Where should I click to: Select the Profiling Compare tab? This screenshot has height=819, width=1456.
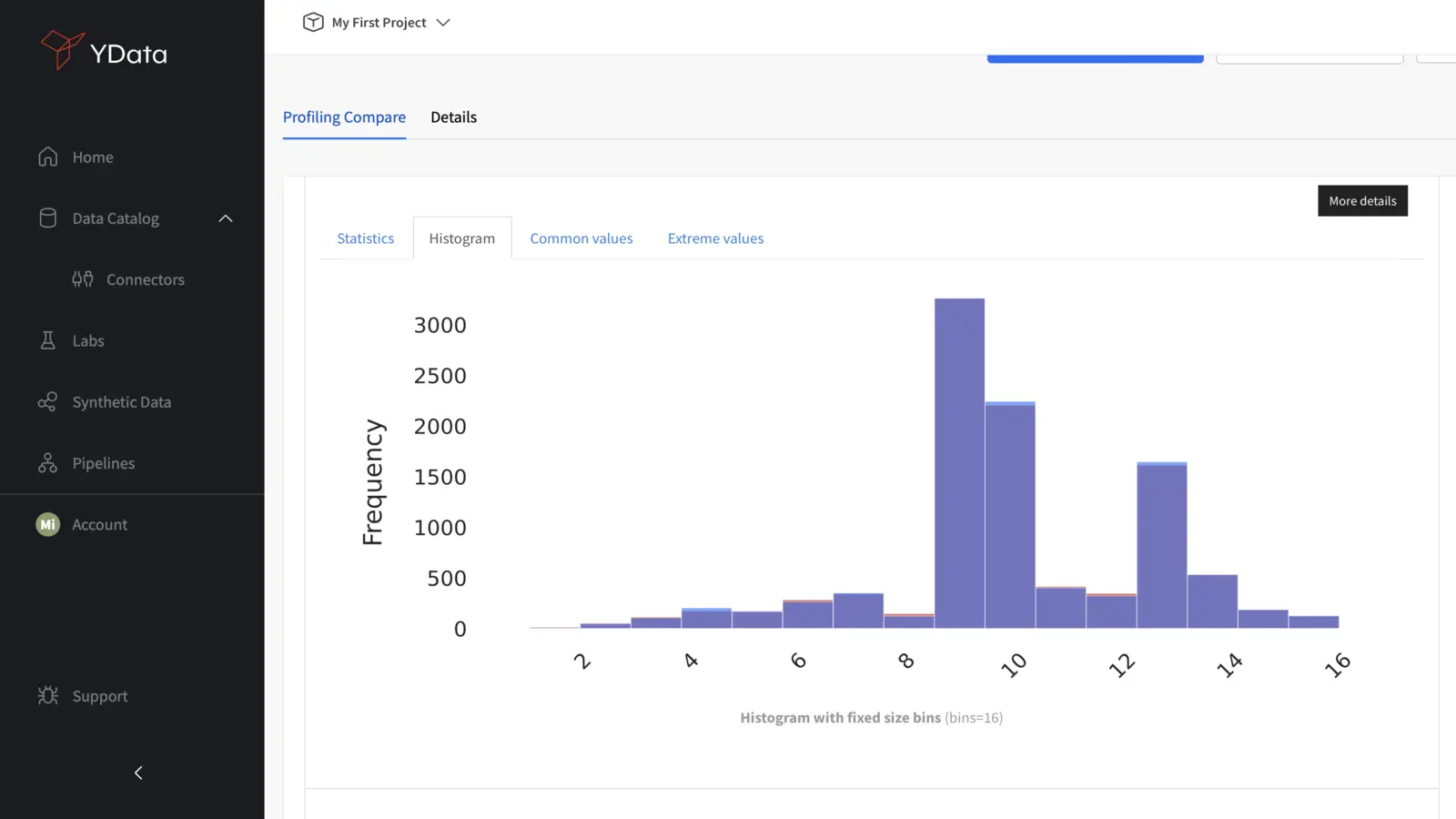point(344,117)
